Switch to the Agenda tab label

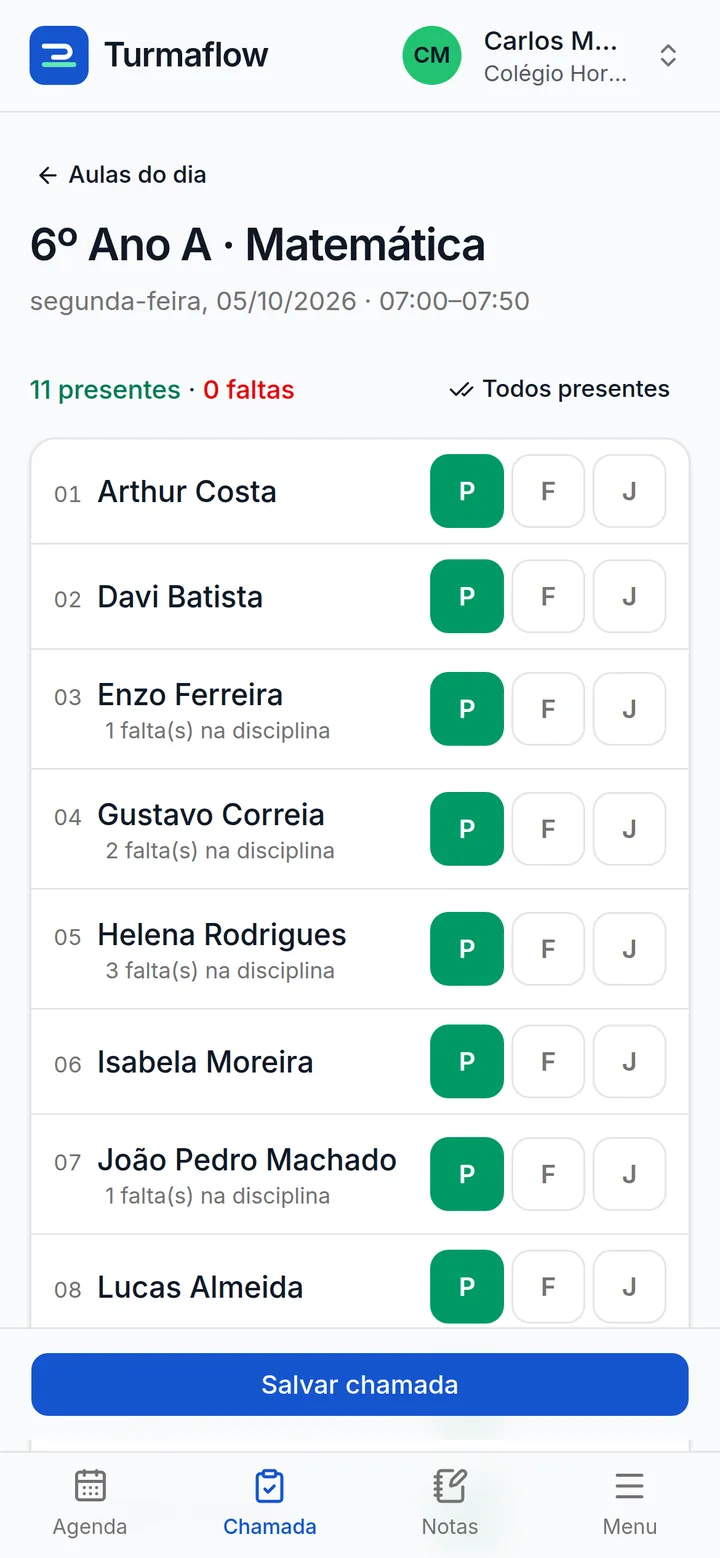pyautogui.click(x=90, y=1527)
